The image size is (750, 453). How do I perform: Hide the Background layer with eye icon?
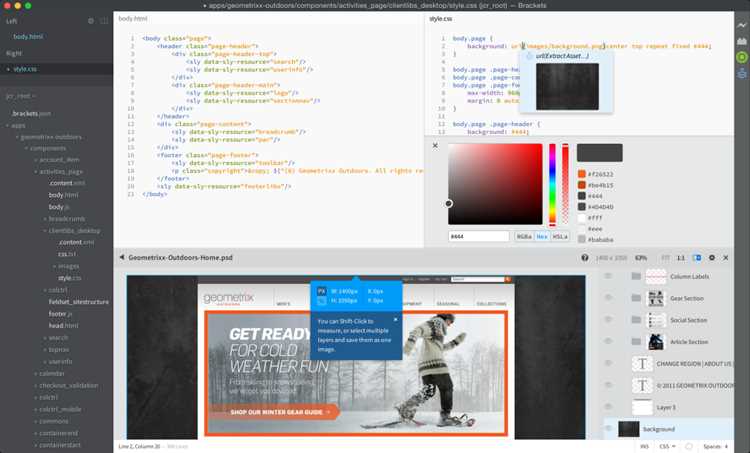click(x=609, y=429)
